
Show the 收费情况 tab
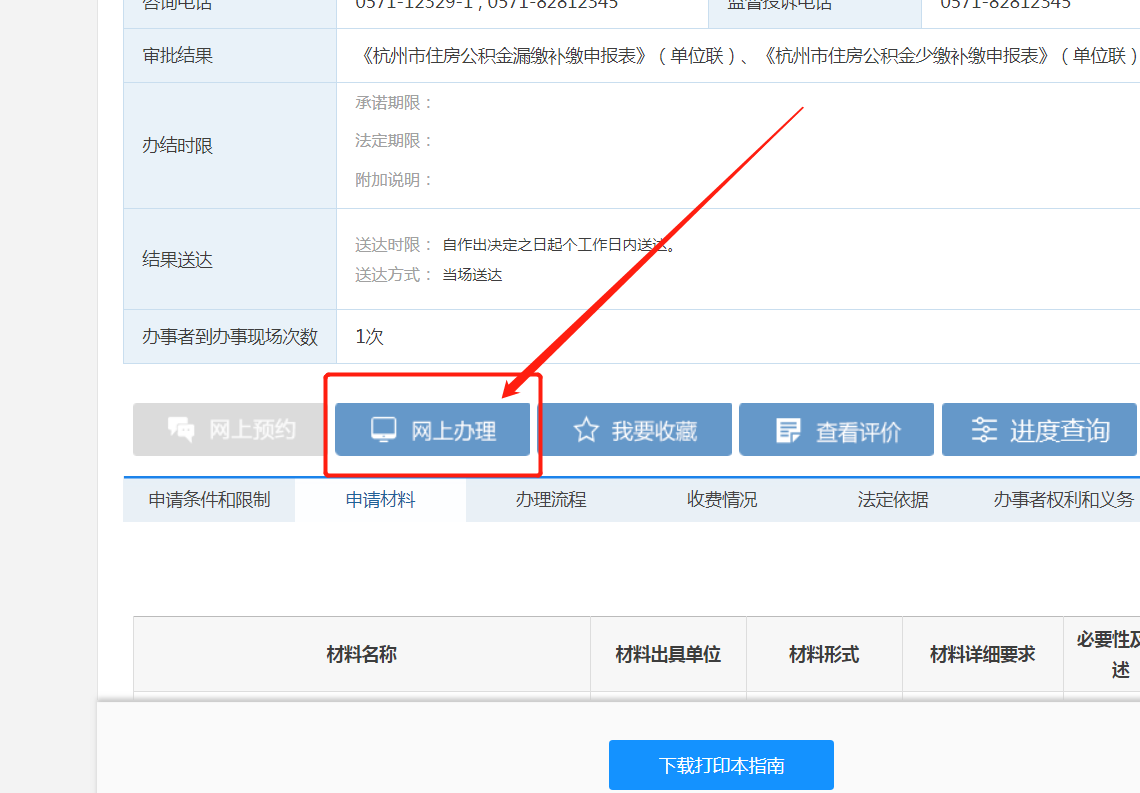tap(722, 499)
